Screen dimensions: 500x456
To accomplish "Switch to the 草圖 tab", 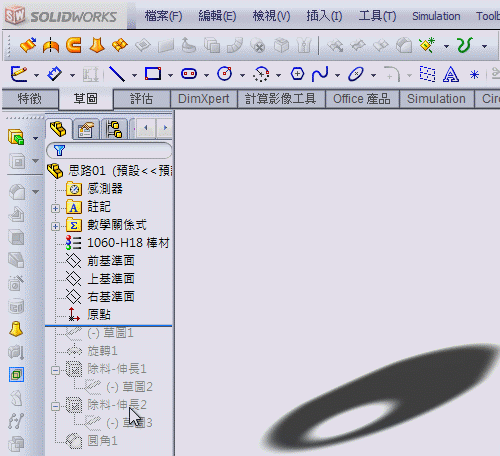I will pyautogui.click(x=86, y=99).
